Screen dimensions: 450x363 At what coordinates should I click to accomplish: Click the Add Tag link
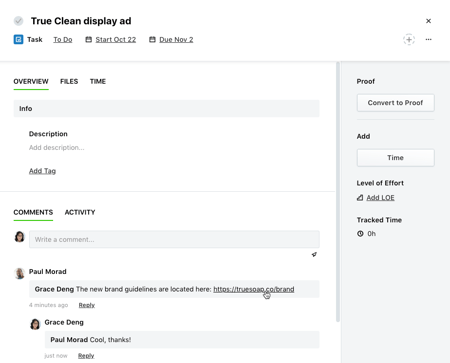[x=42, y=171]
